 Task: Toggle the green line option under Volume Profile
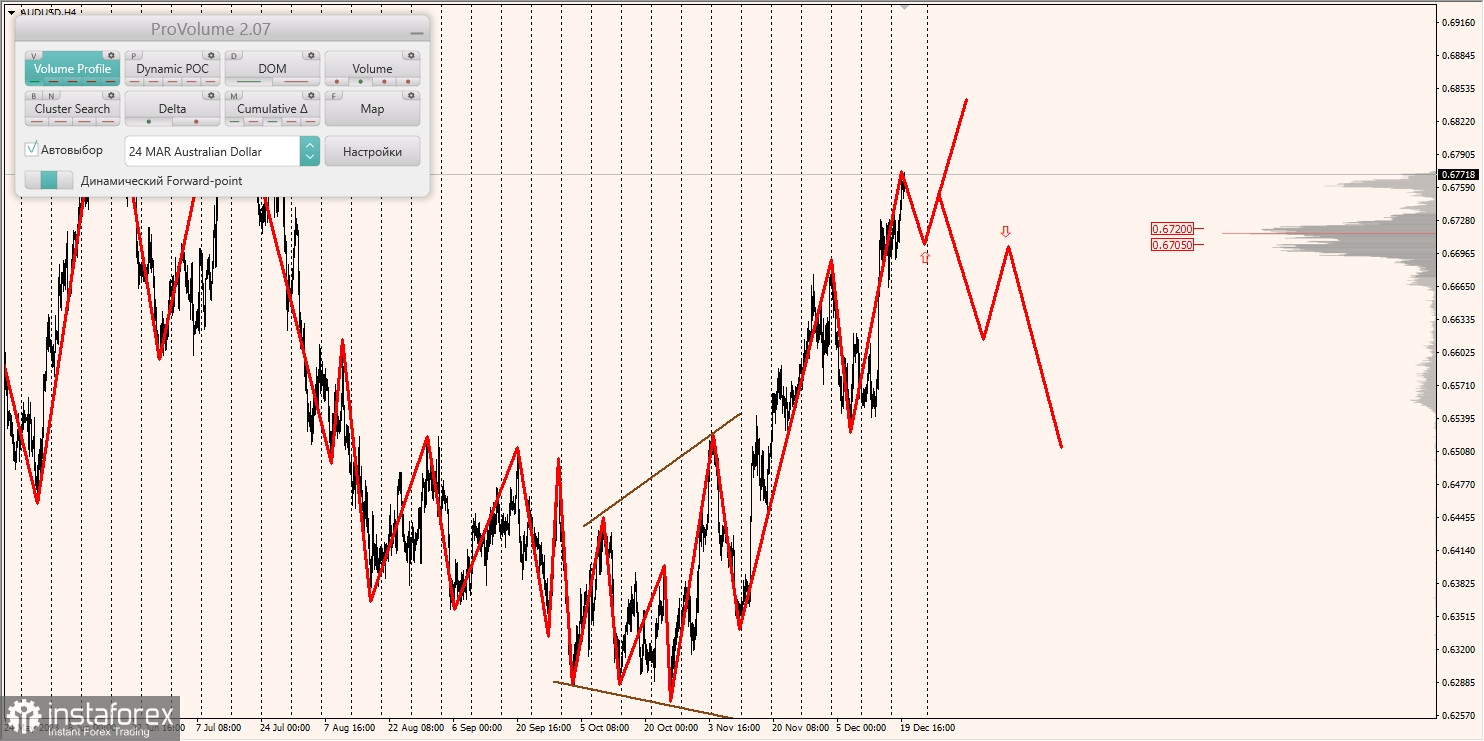35,82
